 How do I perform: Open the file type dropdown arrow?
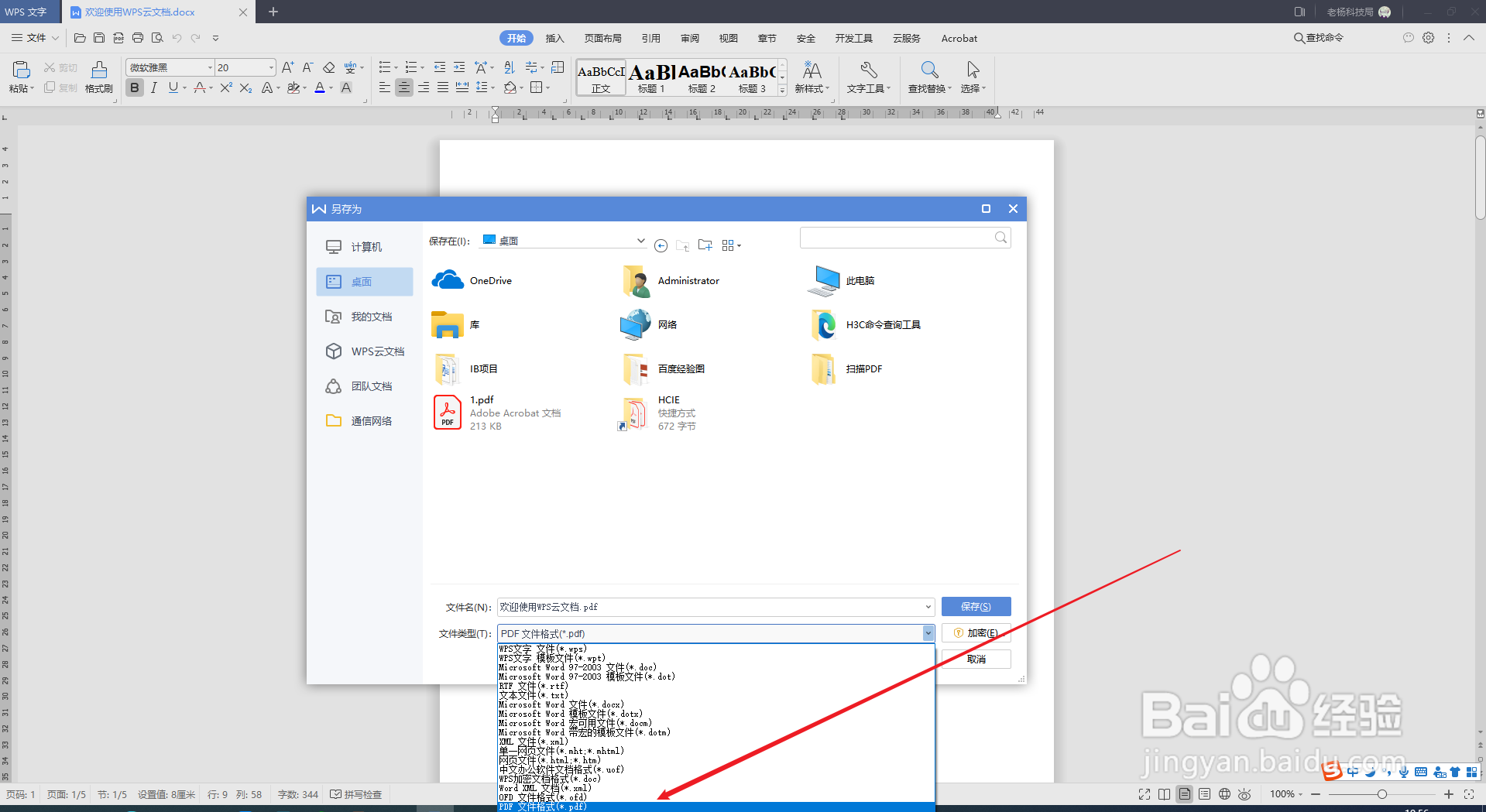(x=928, y=633)
